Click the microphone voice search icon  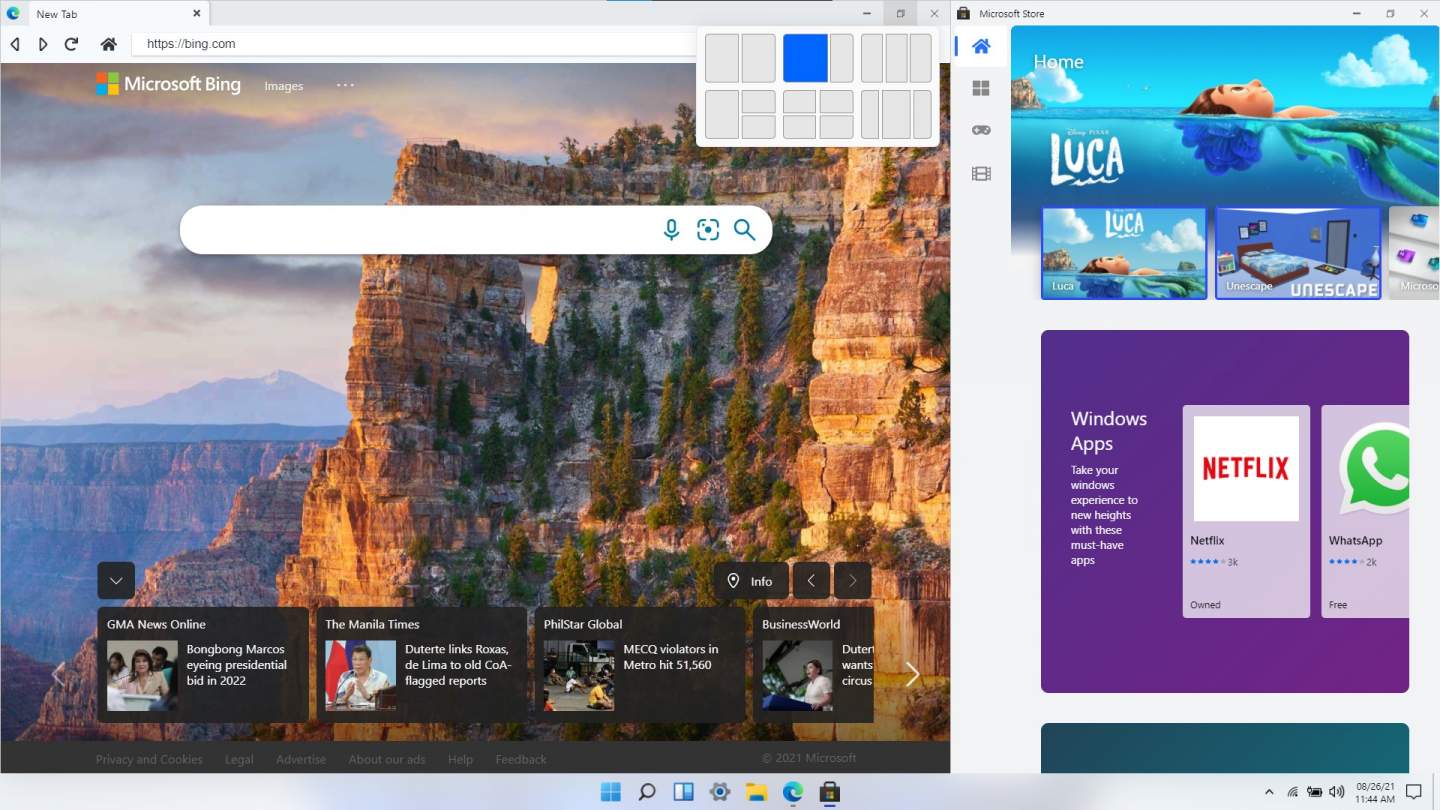click(671, 230)
